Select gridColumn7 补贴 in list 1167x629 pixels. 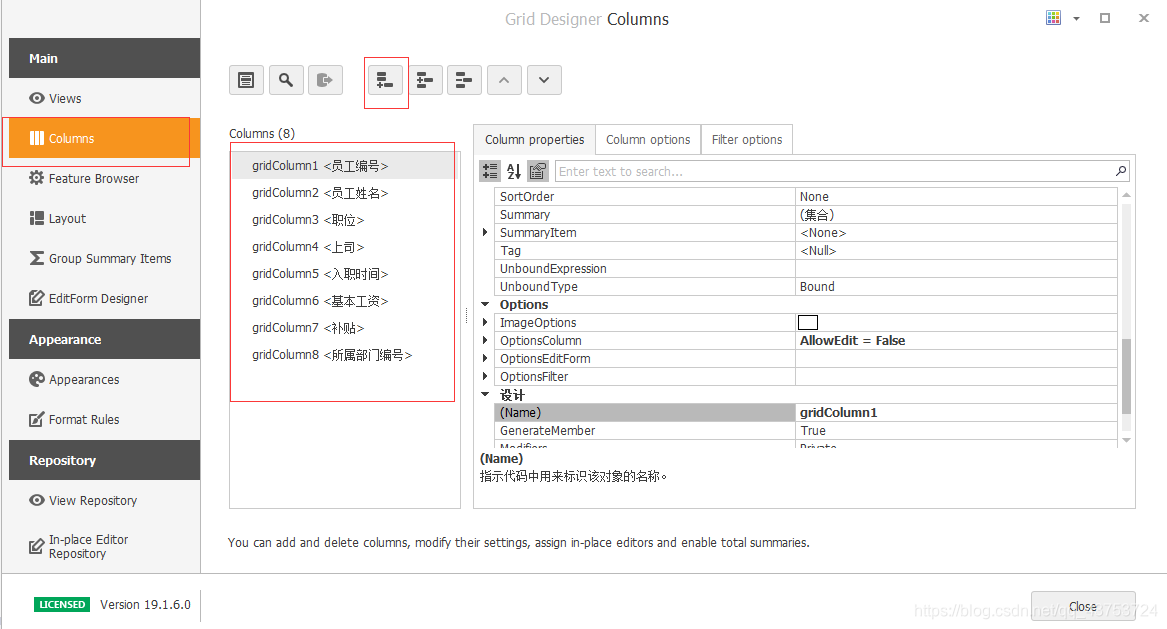pyautogui.click(x=343, y=328)
